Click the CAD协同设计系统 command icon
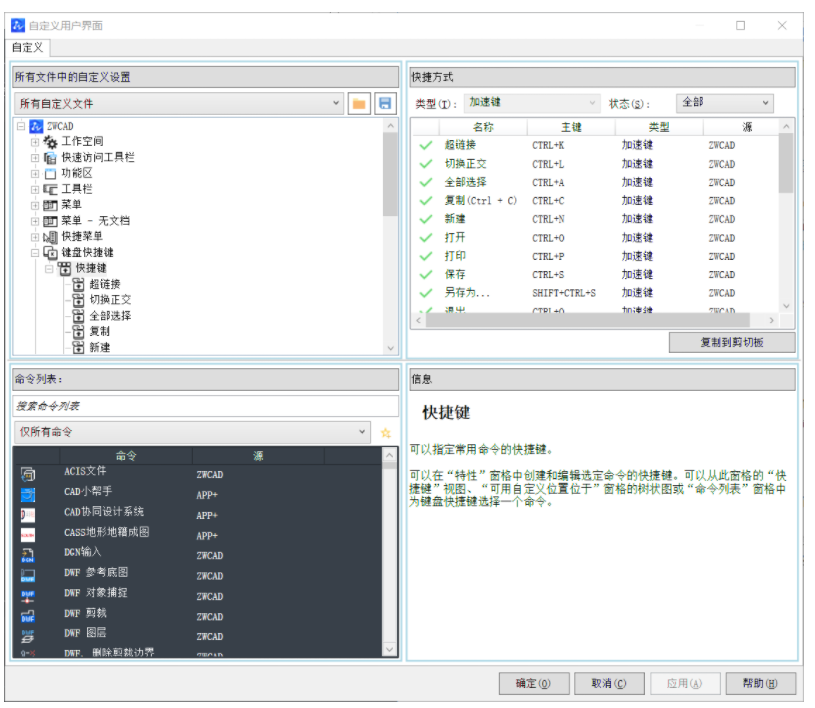Viewport: 815px width, 708px height. pos(28,515)
